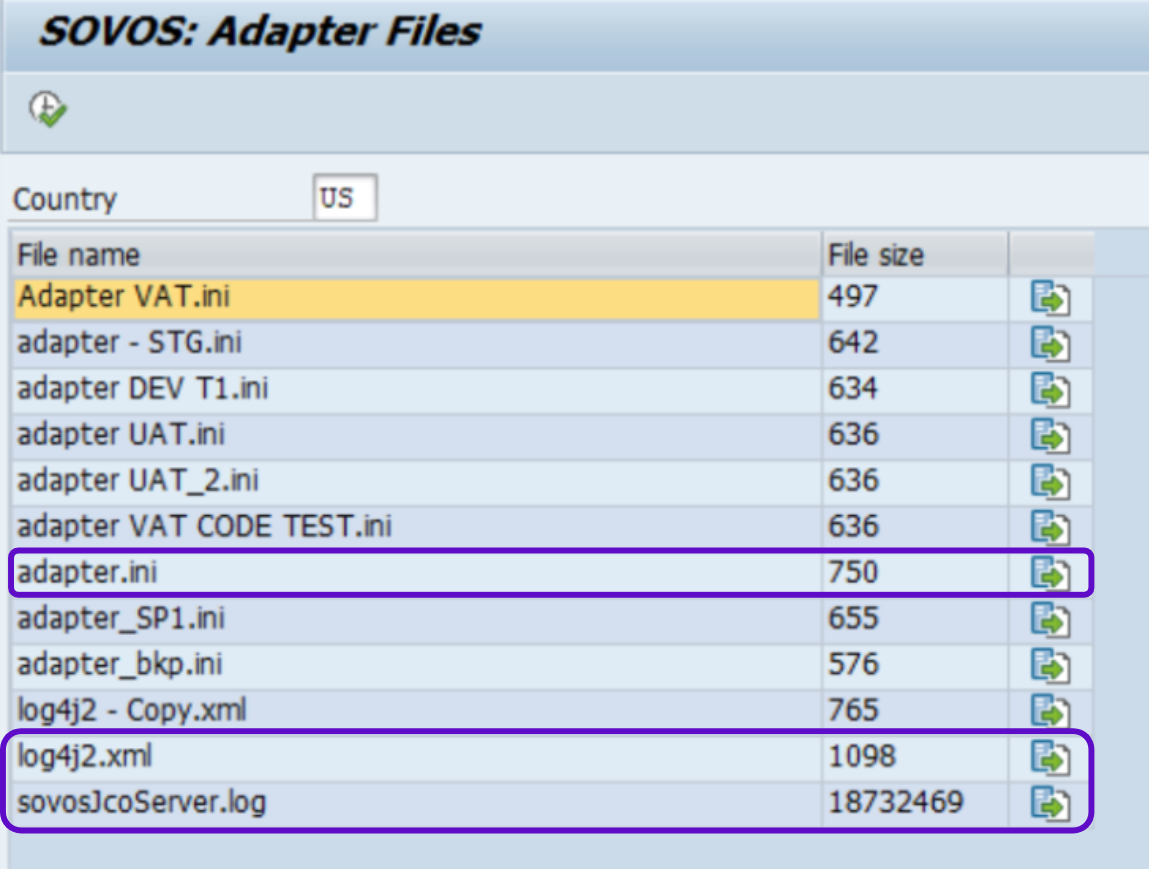Click export icon for adapter - STG.ini
1149x869 pixels.
tap(1050, 344)
